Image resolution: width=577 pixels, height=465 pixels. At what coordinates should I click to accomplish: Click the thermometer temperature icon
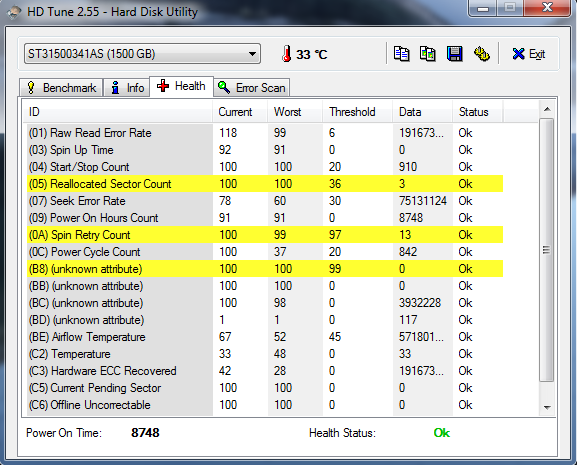(287, 54)
